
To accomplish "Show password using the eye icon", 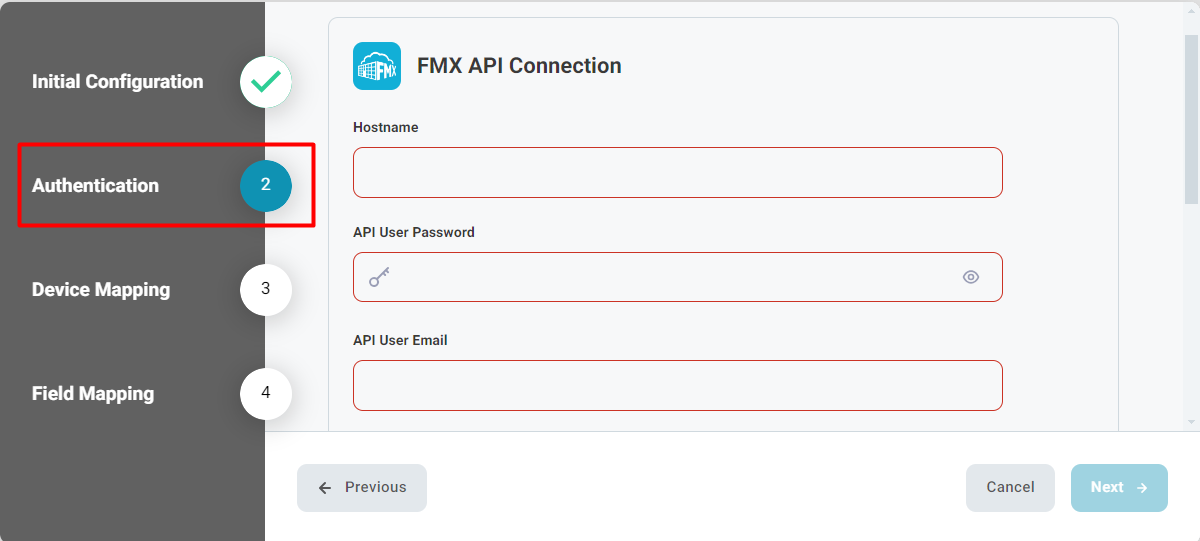I will [x=970, y=277].
